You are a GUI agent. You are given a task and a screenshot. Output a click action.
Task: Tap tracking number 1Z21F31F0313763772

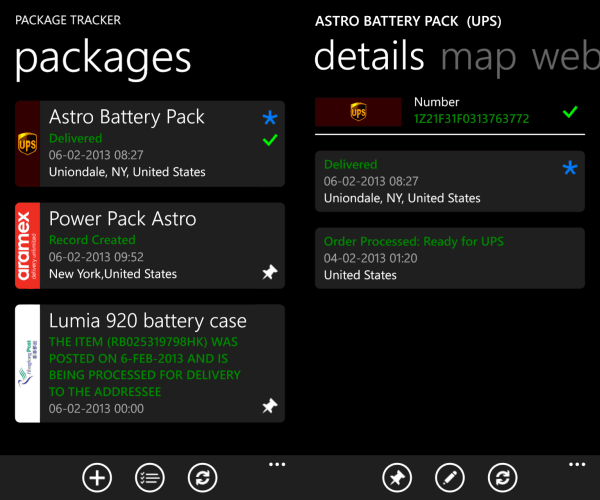click(x=471, y=119)
